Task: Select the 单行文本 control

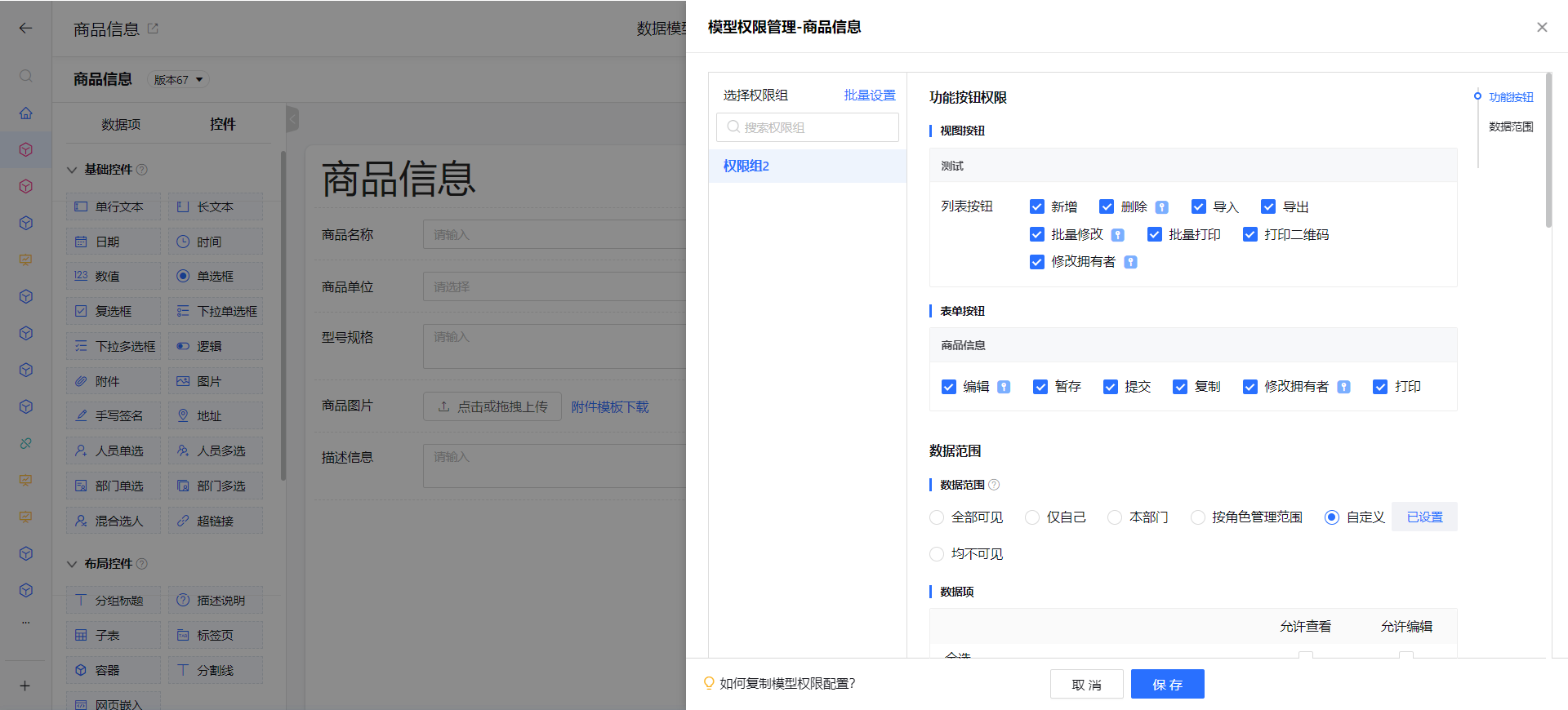Action: [x=114, y=207]
